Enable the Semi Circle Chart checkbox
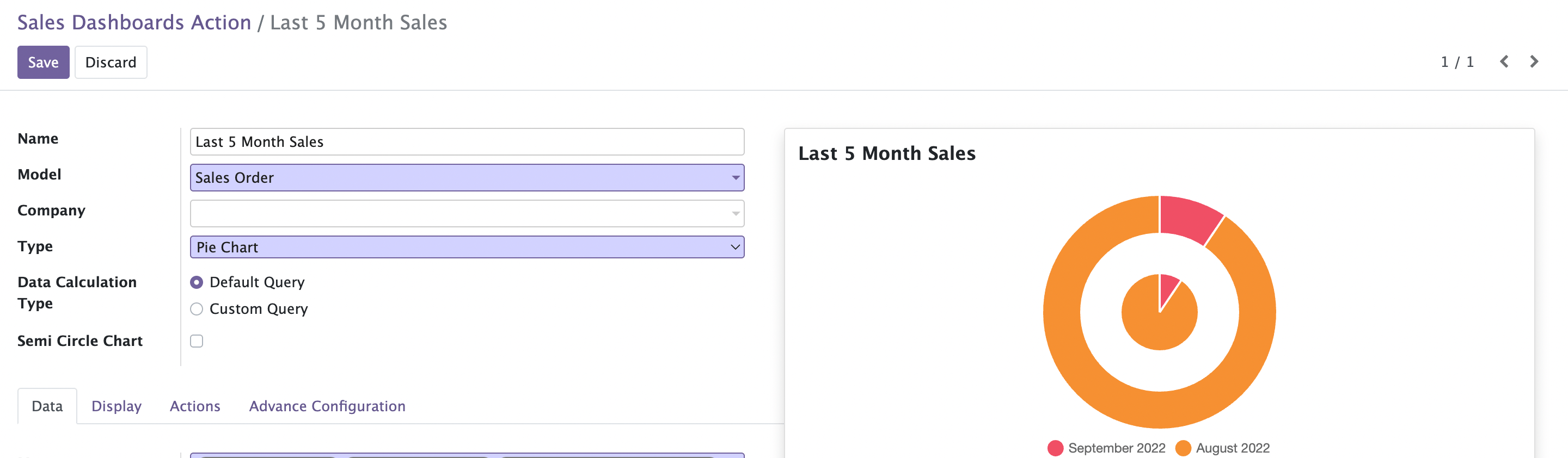The image size is (1568, 458). [x=197, y=341]
